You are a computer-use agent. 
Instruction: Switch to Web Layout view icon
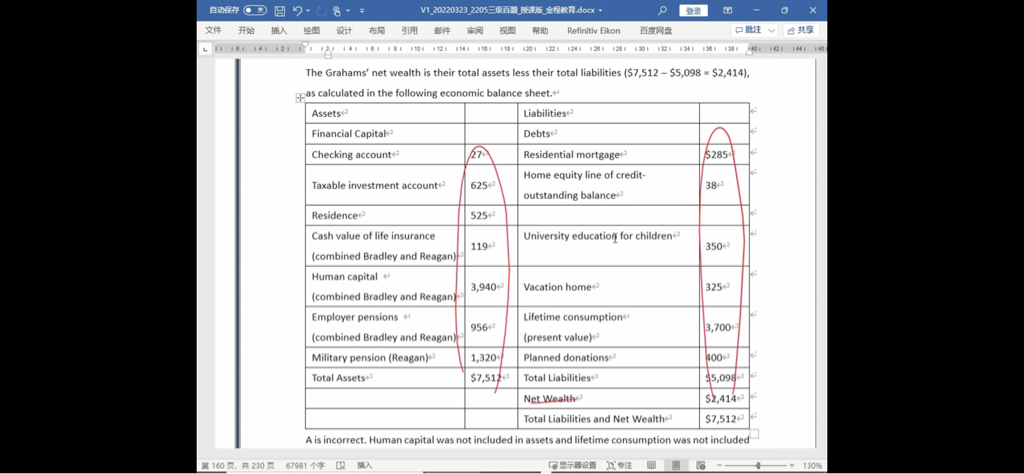pos(701,466)
